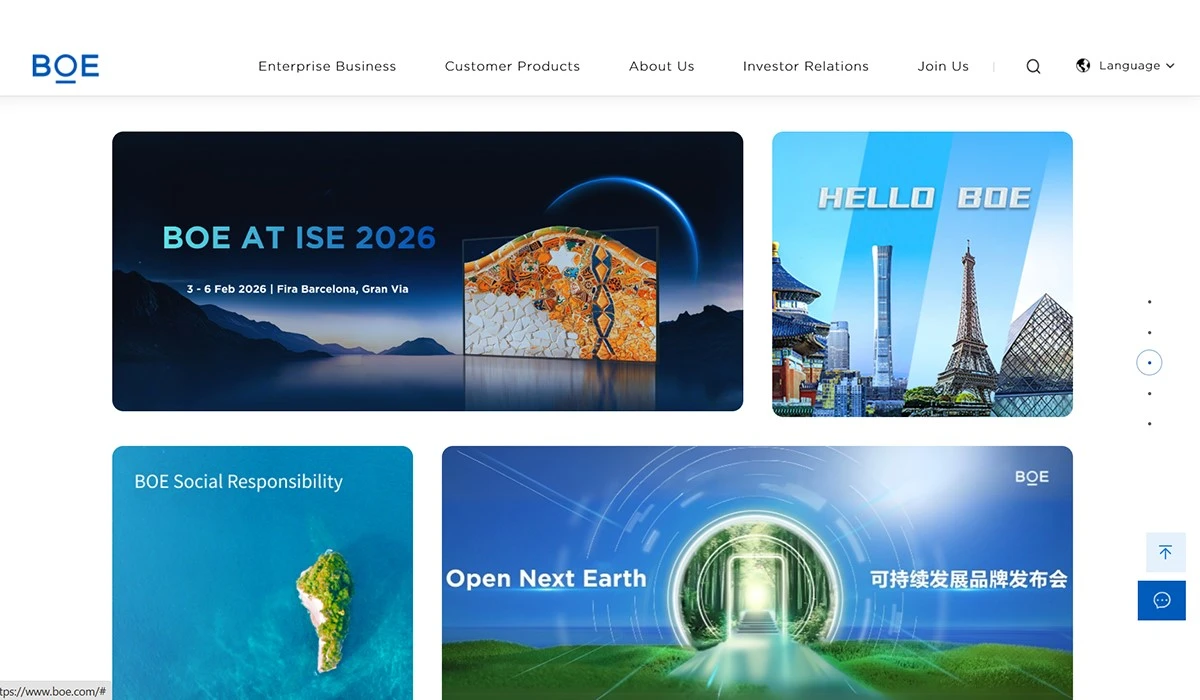Select the fifth page indicator dot
This screenshot has height=700, width=1200.
click(1149, 424)
